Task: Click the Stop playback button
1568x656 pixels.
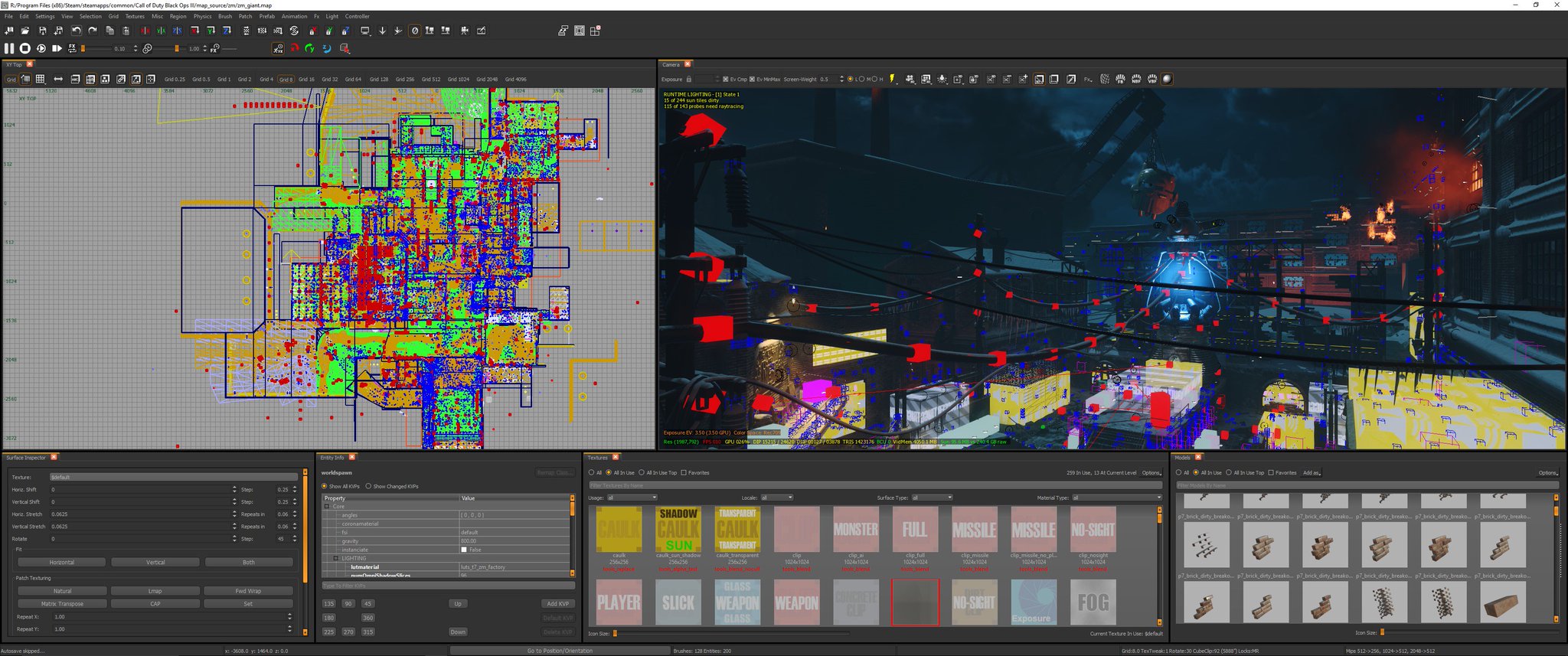Action: coord(25,48)
